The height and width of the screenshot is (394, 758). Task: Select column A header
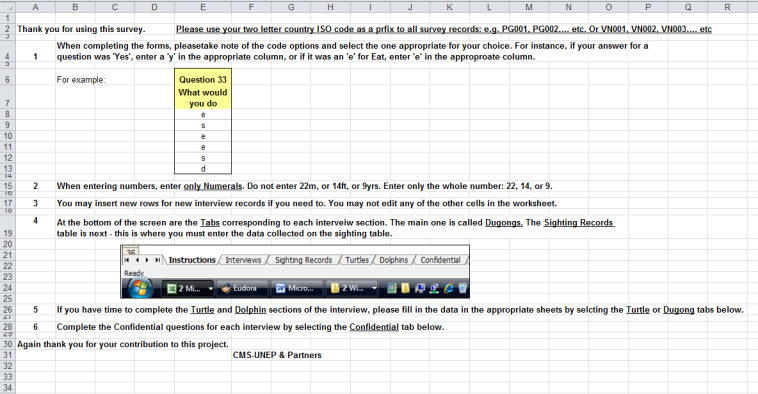pyautogui.click(x=35, y=7)
